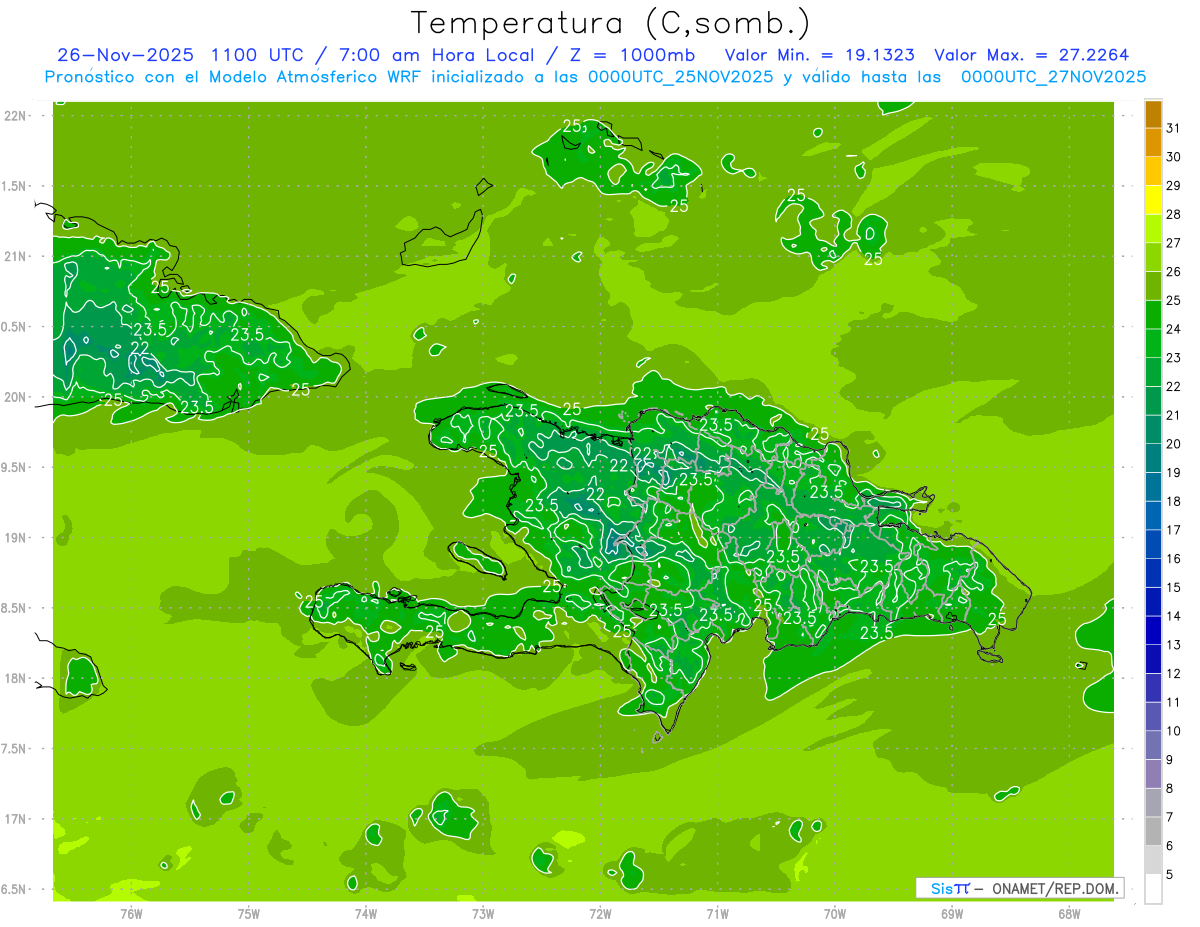This screenshot has width=1200, height=927.
Task: Pick the teal swatch between 19 and 20
Action: click(x=1153, y=459)
